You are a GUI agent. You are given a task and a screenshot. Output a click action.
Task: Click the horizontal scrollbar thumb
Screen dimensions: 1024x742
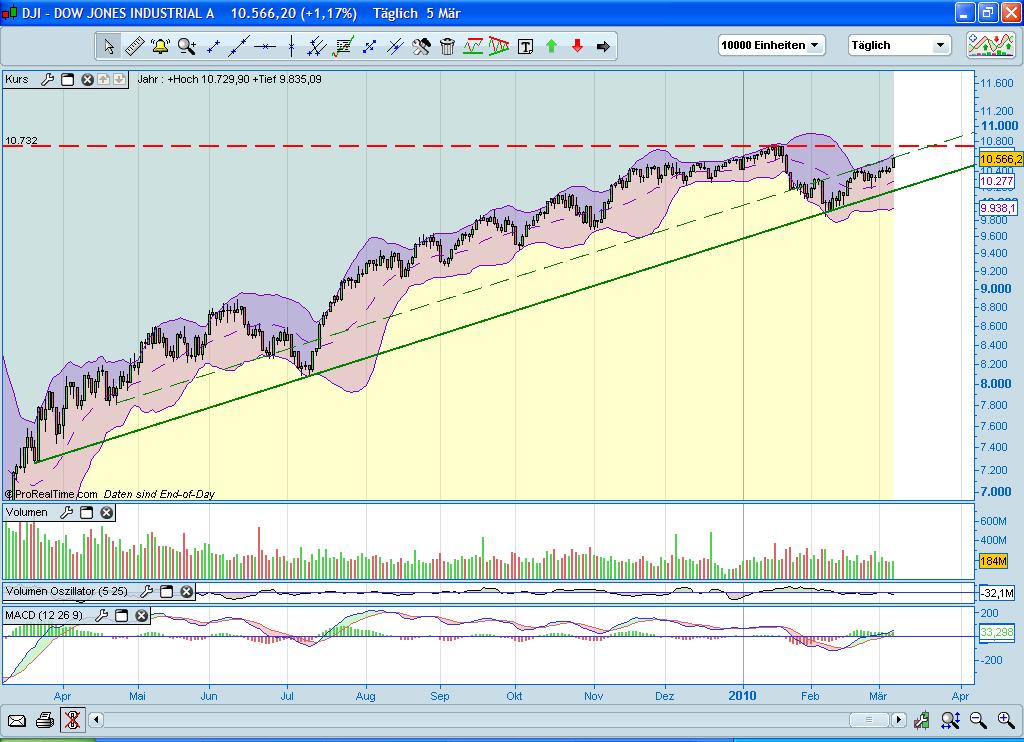coord(869,720)
